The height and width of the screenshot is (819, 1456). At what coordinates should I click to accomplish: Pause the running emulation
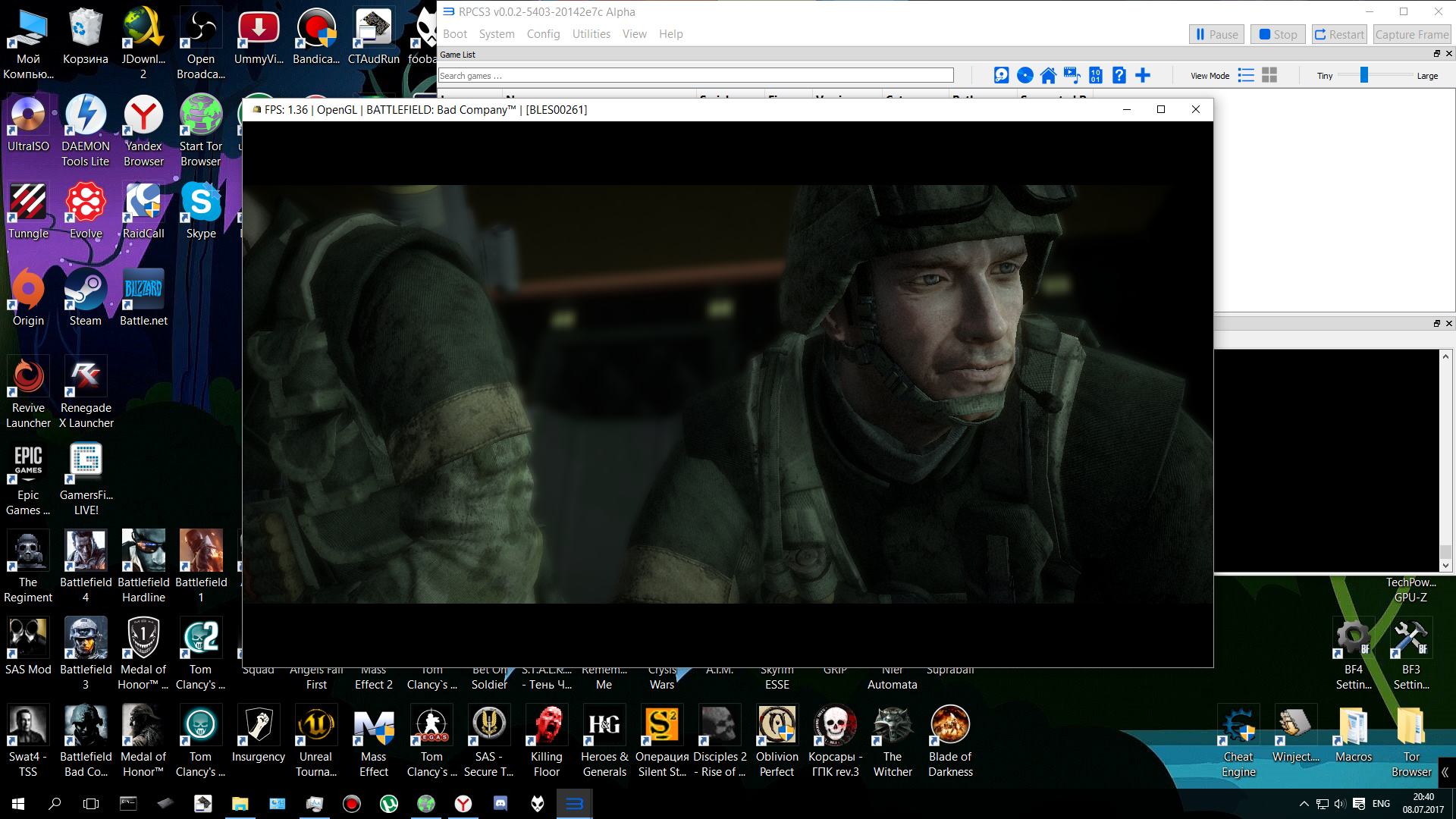tap(1216, 34)
